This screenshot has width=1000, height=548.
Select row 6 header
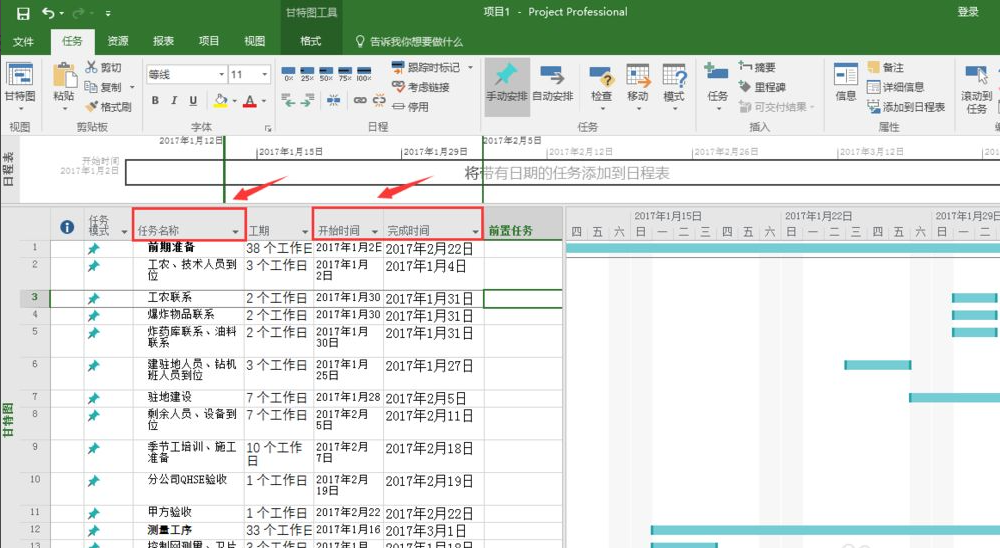pyautogui.click(x=34, y=373)
